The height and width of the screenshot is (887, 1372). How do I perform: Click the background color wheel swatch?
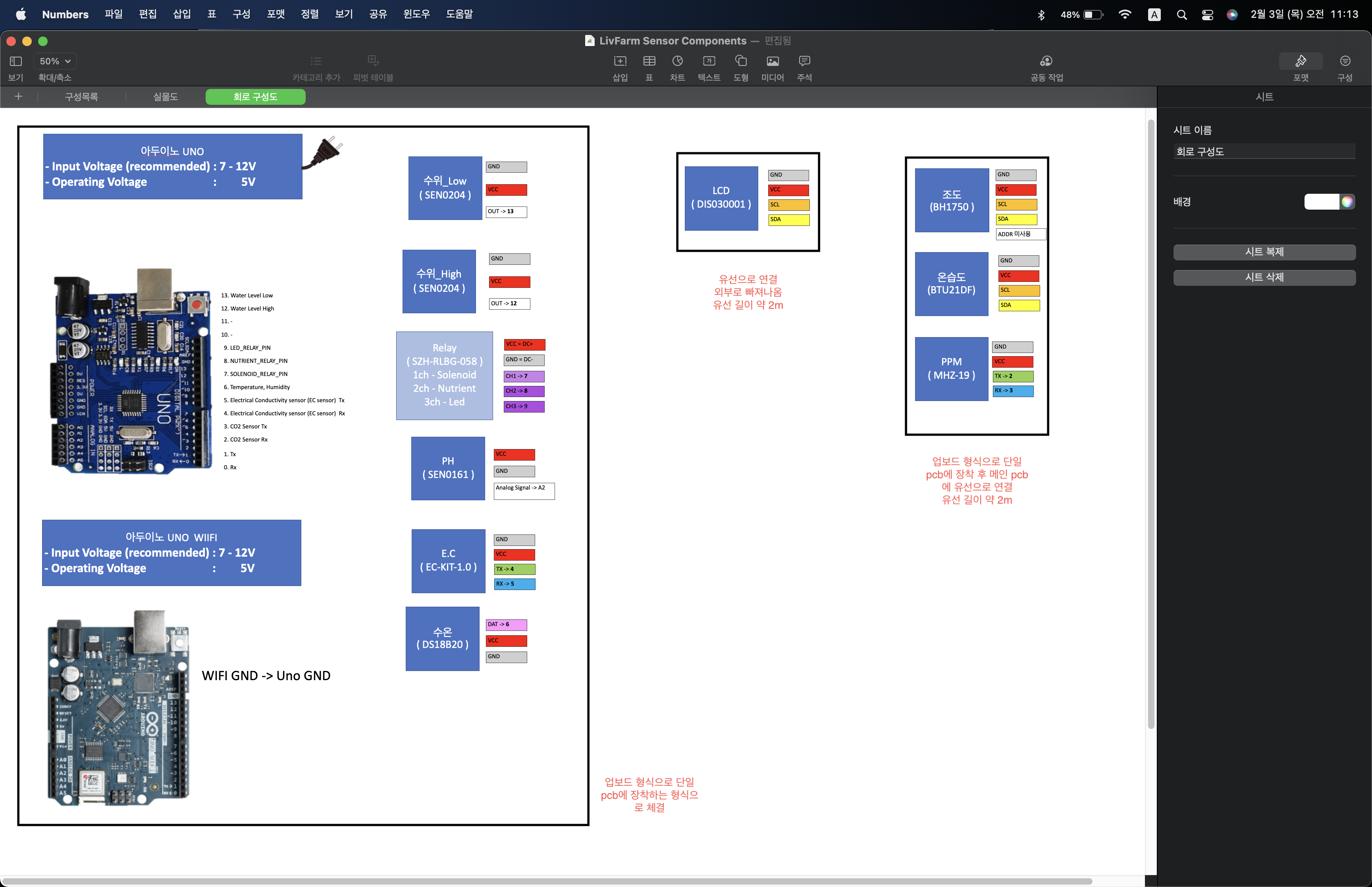click(x=1347, y=202)
